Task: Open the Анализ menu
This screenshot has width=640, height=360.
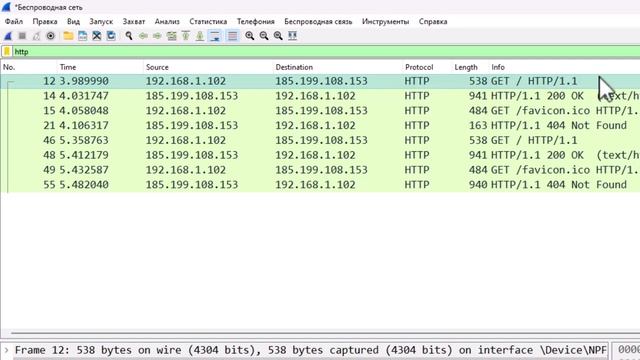Action: [x=167, y=22]
